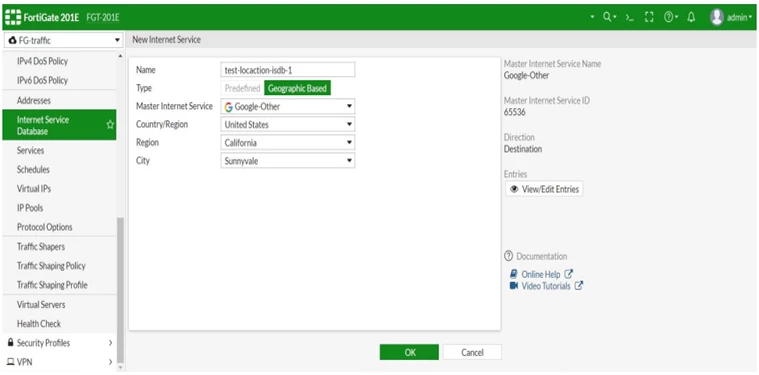Click the green OK button
759x375 pixels.
tap(409, 352)
